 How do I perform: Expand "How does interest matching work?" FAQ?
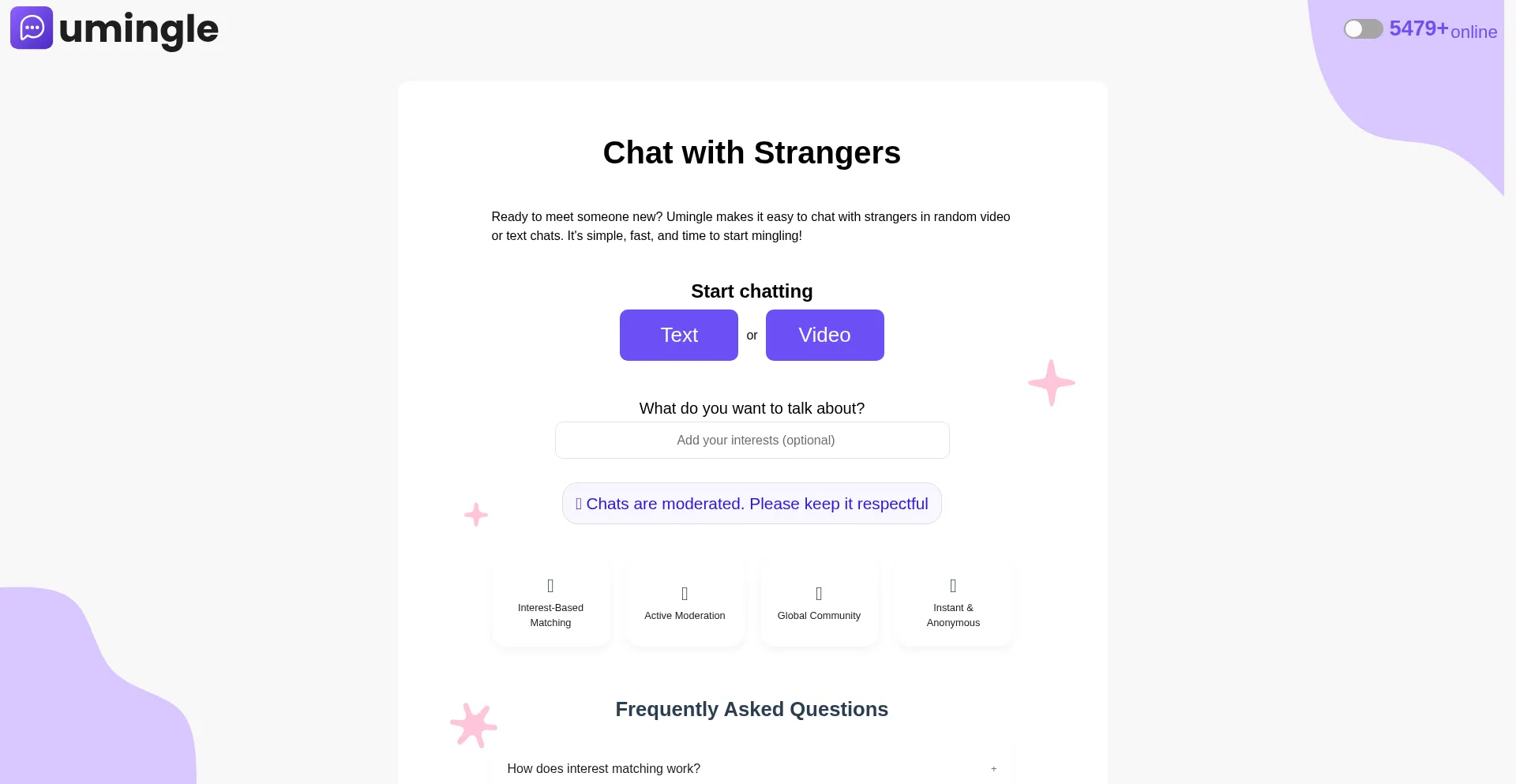click(x=604, y=769)
